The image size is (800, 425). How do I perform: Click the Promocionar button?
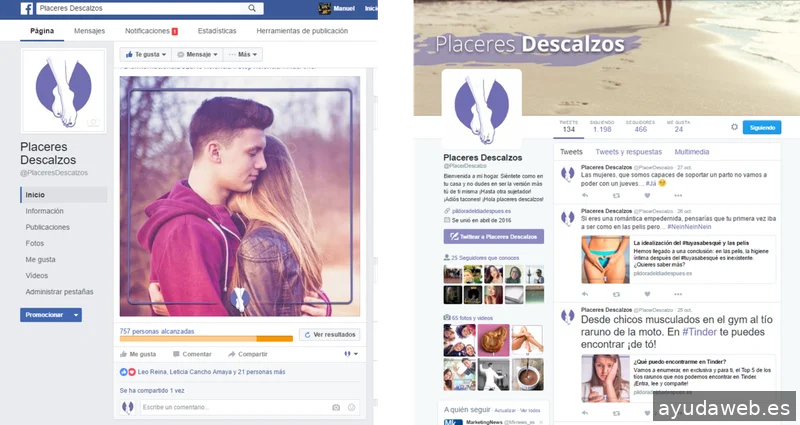[44, 315]
